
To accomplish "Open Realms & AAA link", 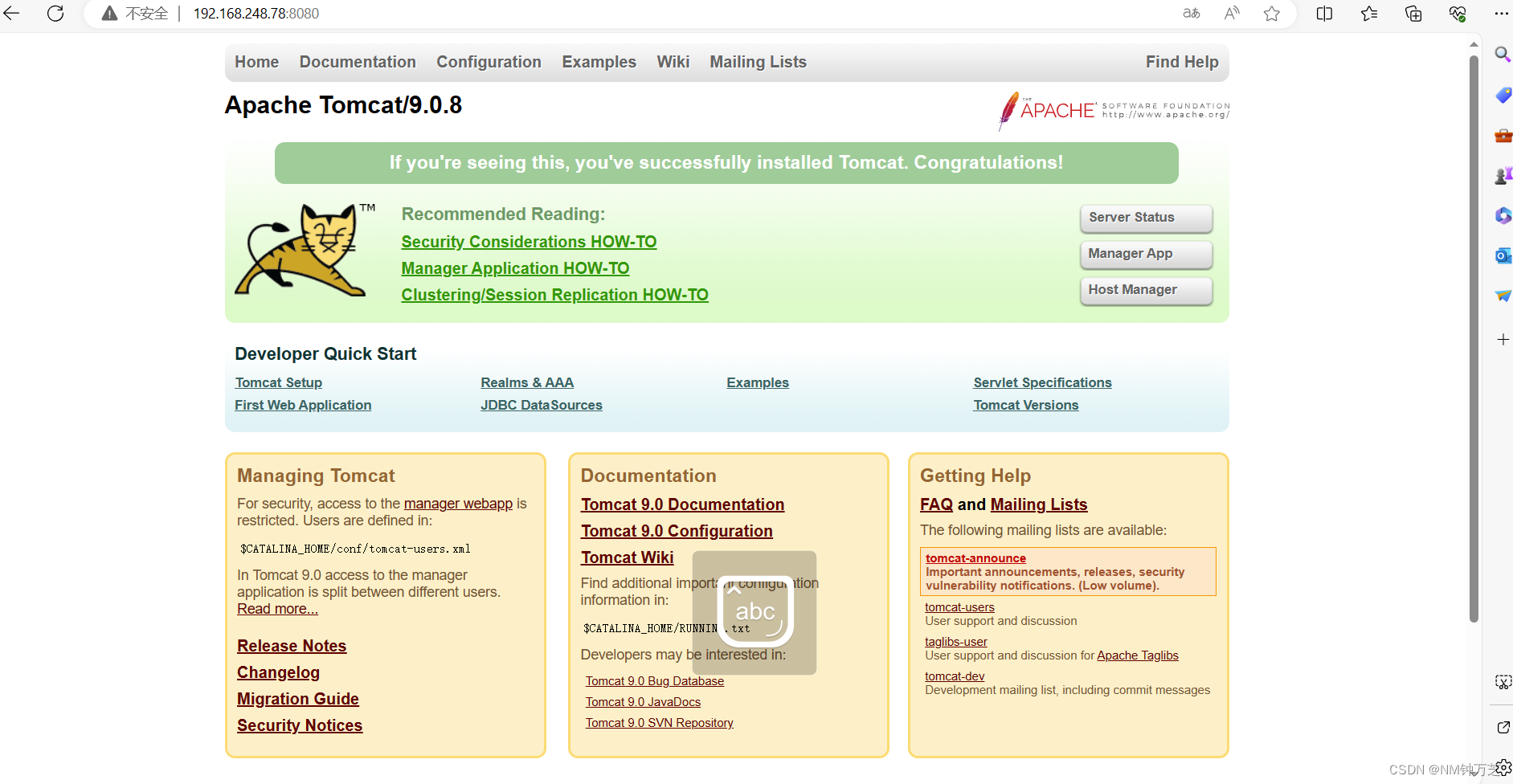I will [527, 382].
